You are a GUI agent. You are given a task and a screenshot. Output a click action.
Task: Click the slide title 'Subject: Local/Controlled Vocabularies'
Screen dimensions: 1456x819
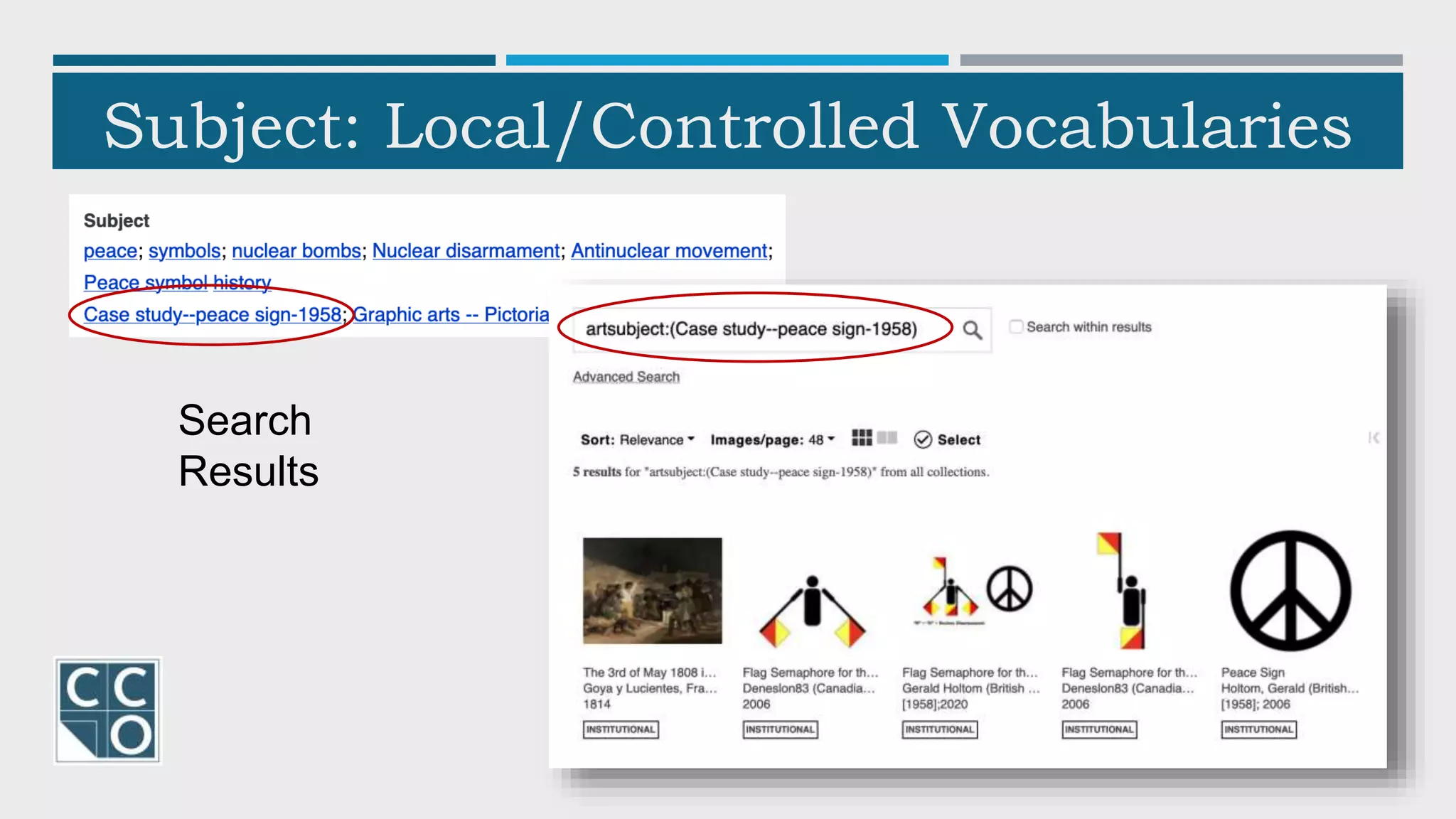click(727, 127)
